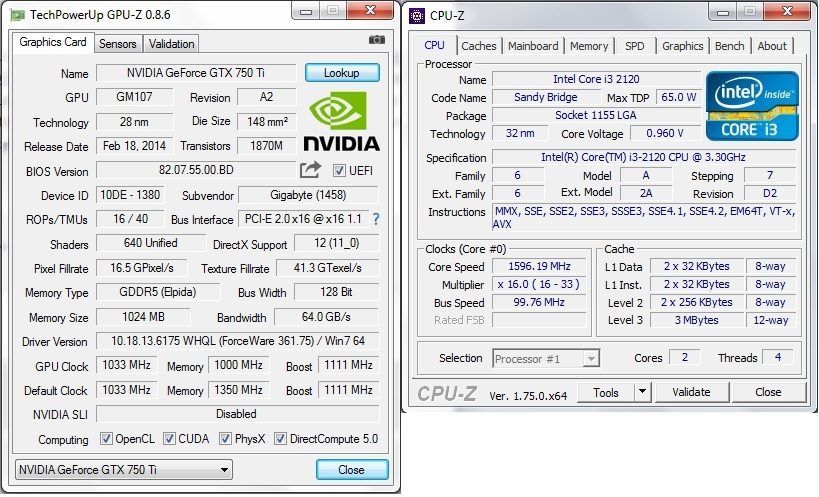The image size is (819, 497).
Task: Toggle the OpenCL checkbox
Action: click(x=106, y=439)
